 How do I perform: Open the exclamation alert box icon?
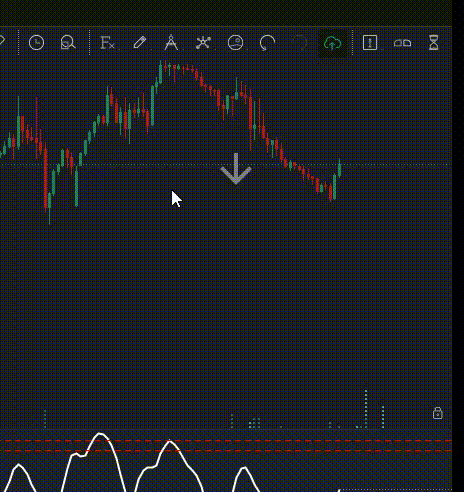tap(370, 42)
